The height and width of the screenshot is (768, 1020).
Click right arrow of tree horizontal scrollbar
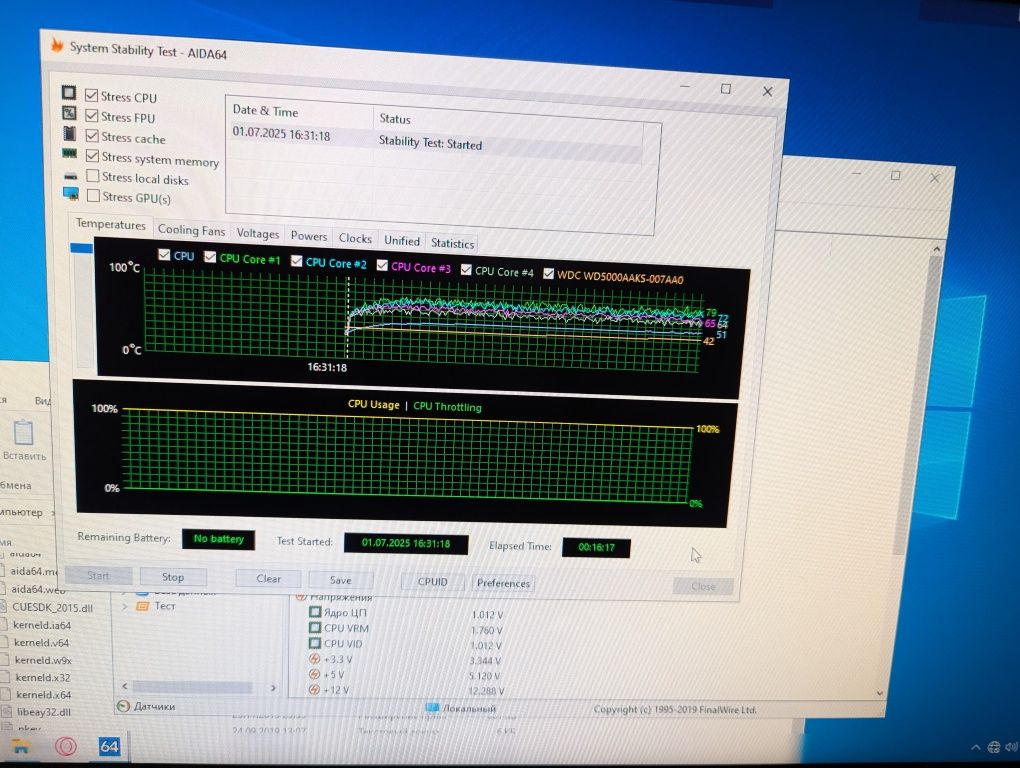click(273, 687)
